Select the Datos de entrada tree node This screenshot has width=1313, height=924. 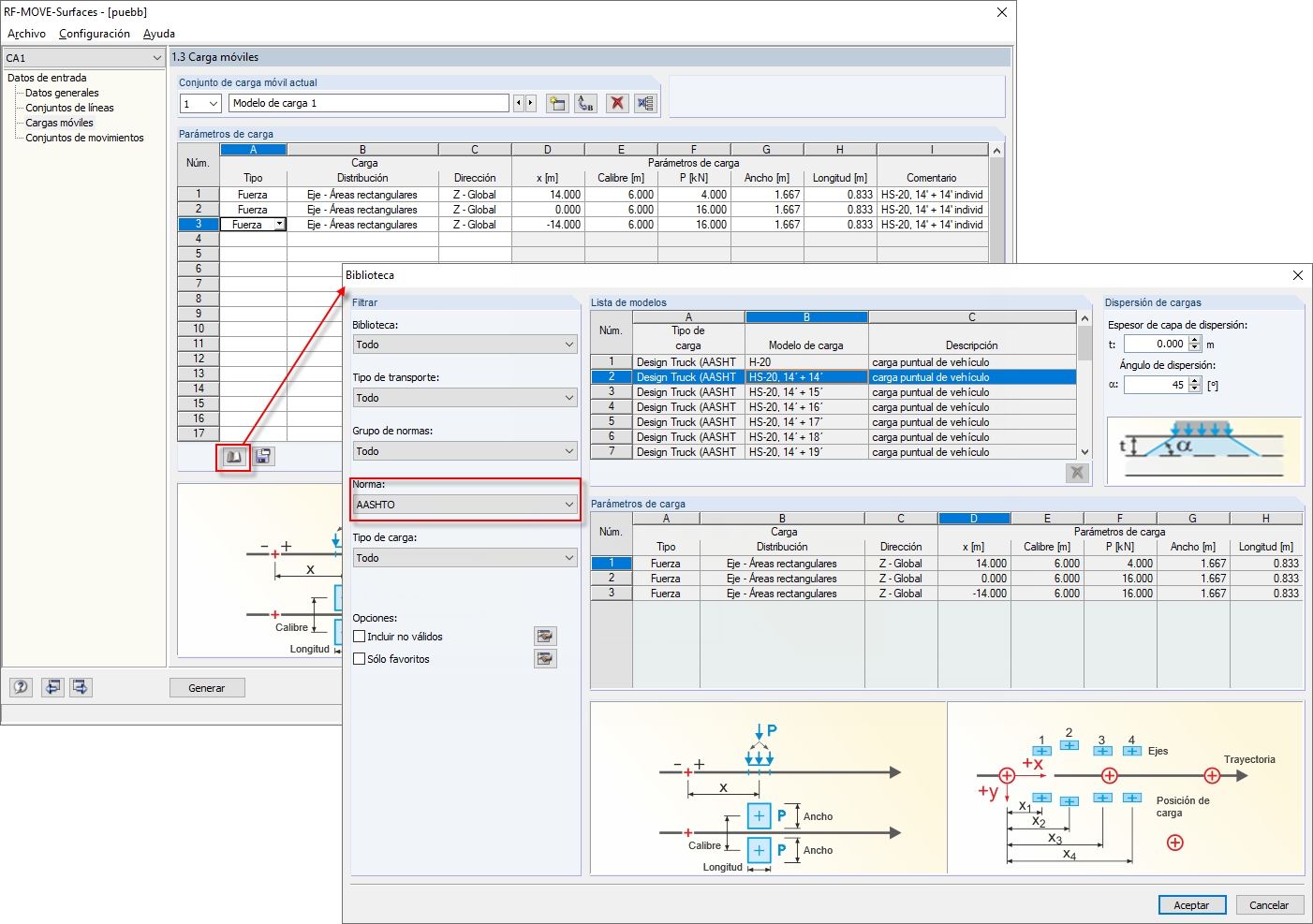(47, 78)
